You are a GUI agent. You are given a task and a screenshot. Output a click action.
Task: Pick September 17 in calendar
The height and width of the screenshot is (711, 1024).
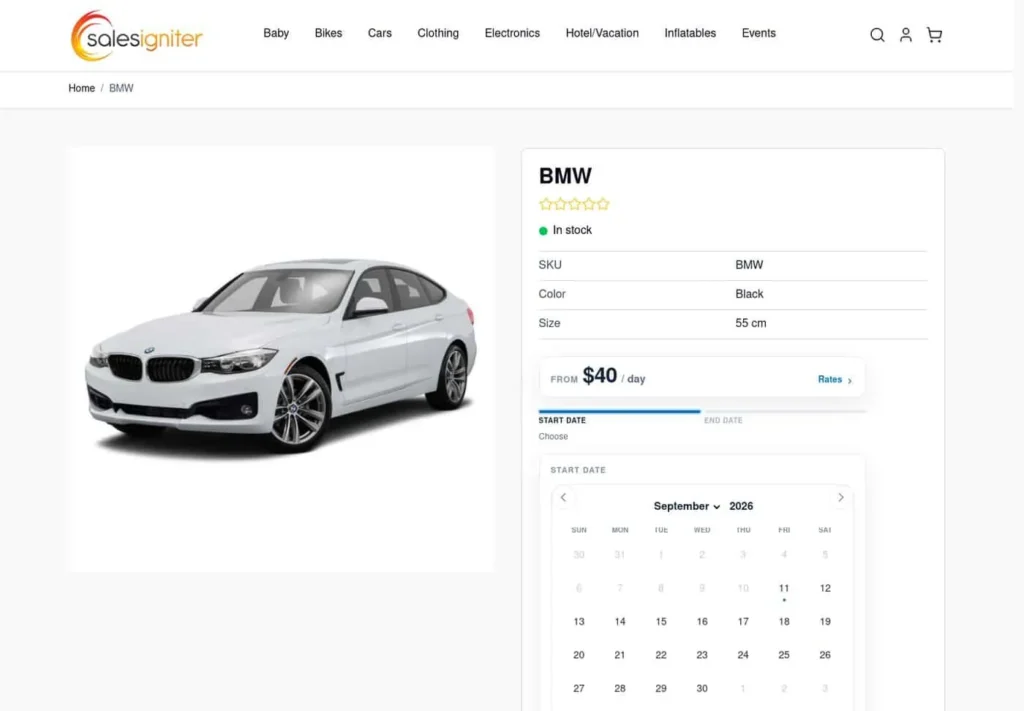click(743, 622)
